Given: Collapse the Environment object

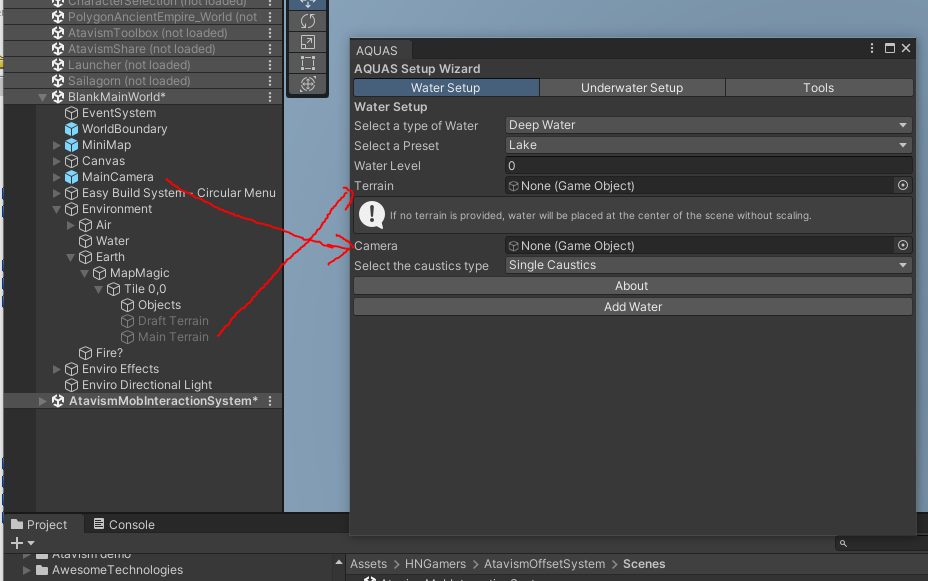Looking at the screenshot, I should tap(57, 209).
